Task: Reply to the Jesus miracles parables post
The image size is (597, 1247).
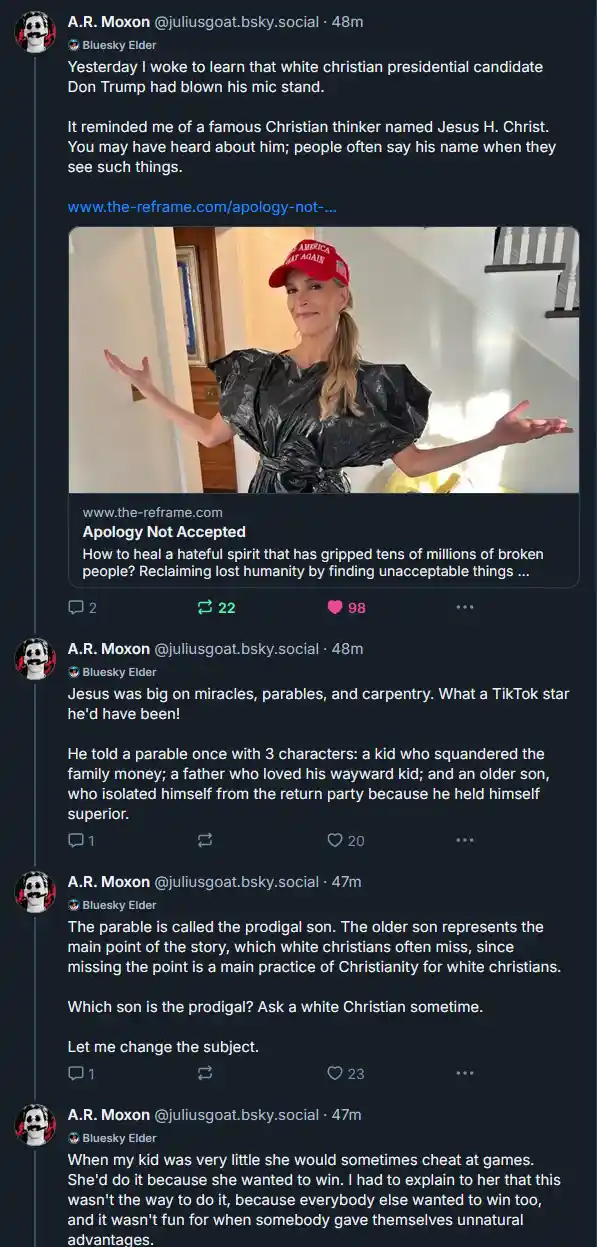Action: point(81,840)
